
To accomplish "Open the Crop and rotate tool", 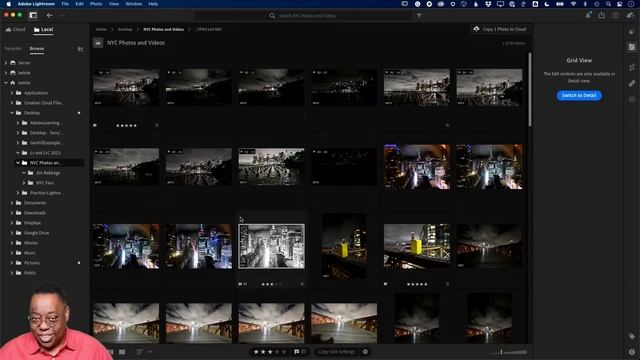I will tap(632, 67).
